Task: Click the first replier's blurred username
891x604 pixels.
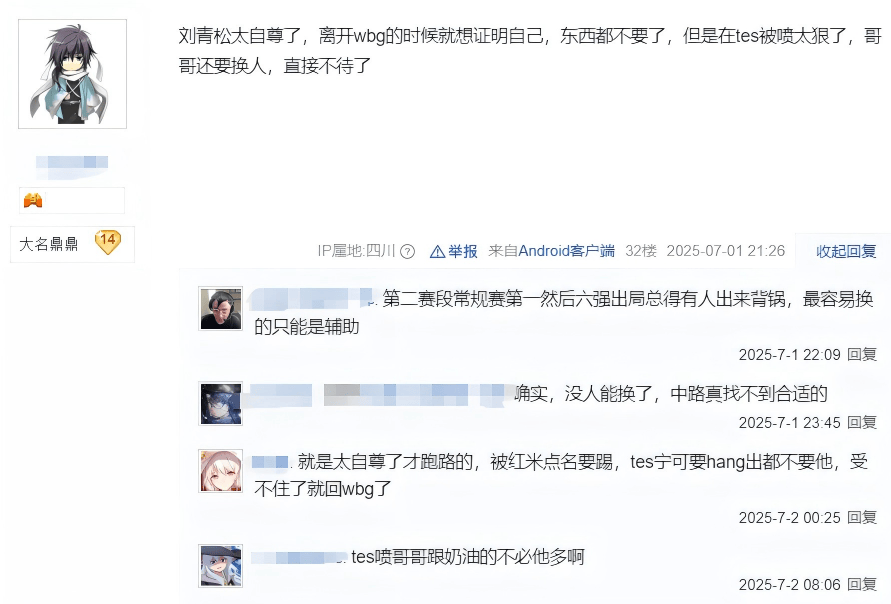Action: click(x=313, y=299)
